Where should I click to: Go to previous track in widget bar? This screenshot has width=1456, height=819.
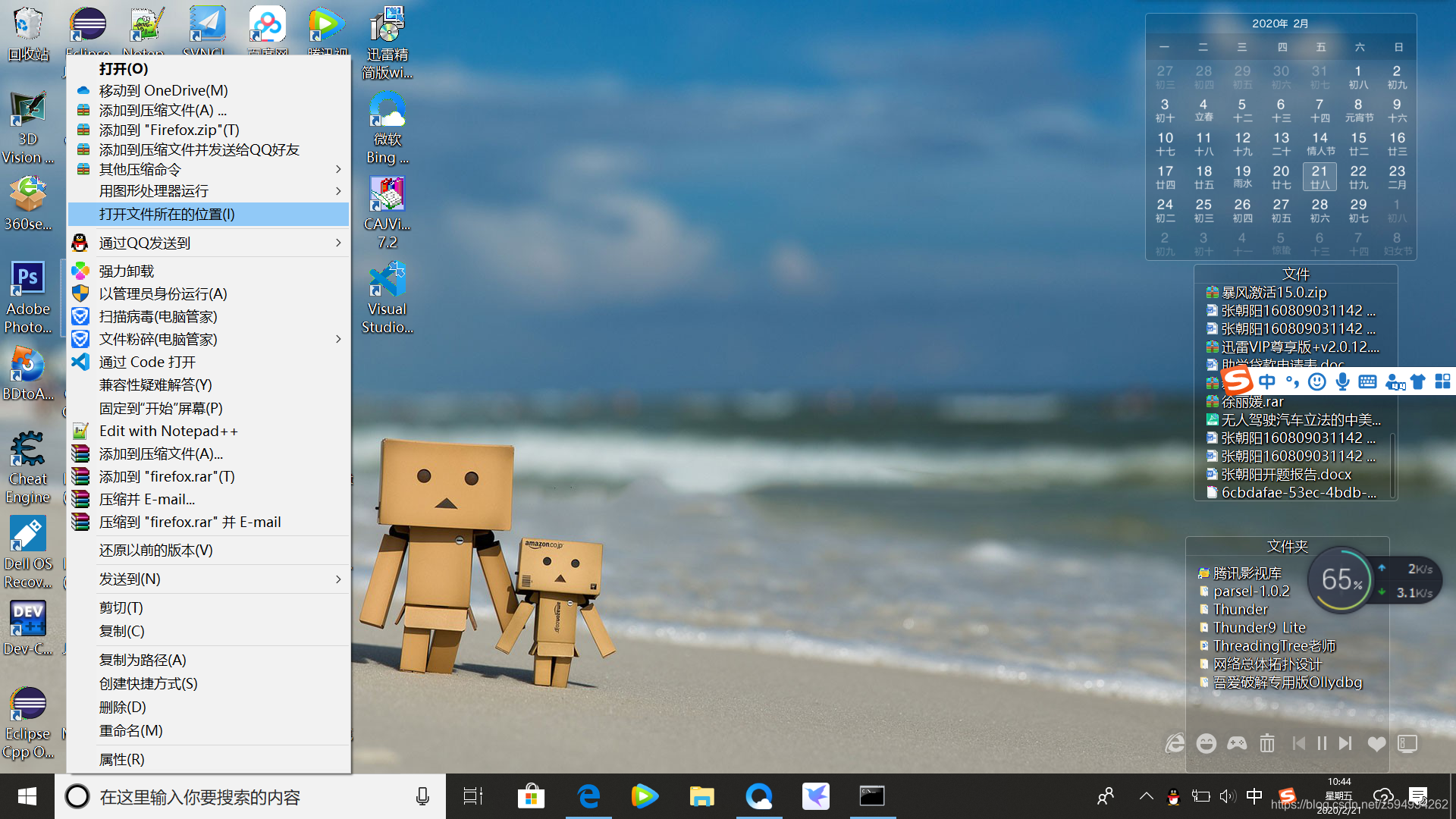click(1298, 743)
